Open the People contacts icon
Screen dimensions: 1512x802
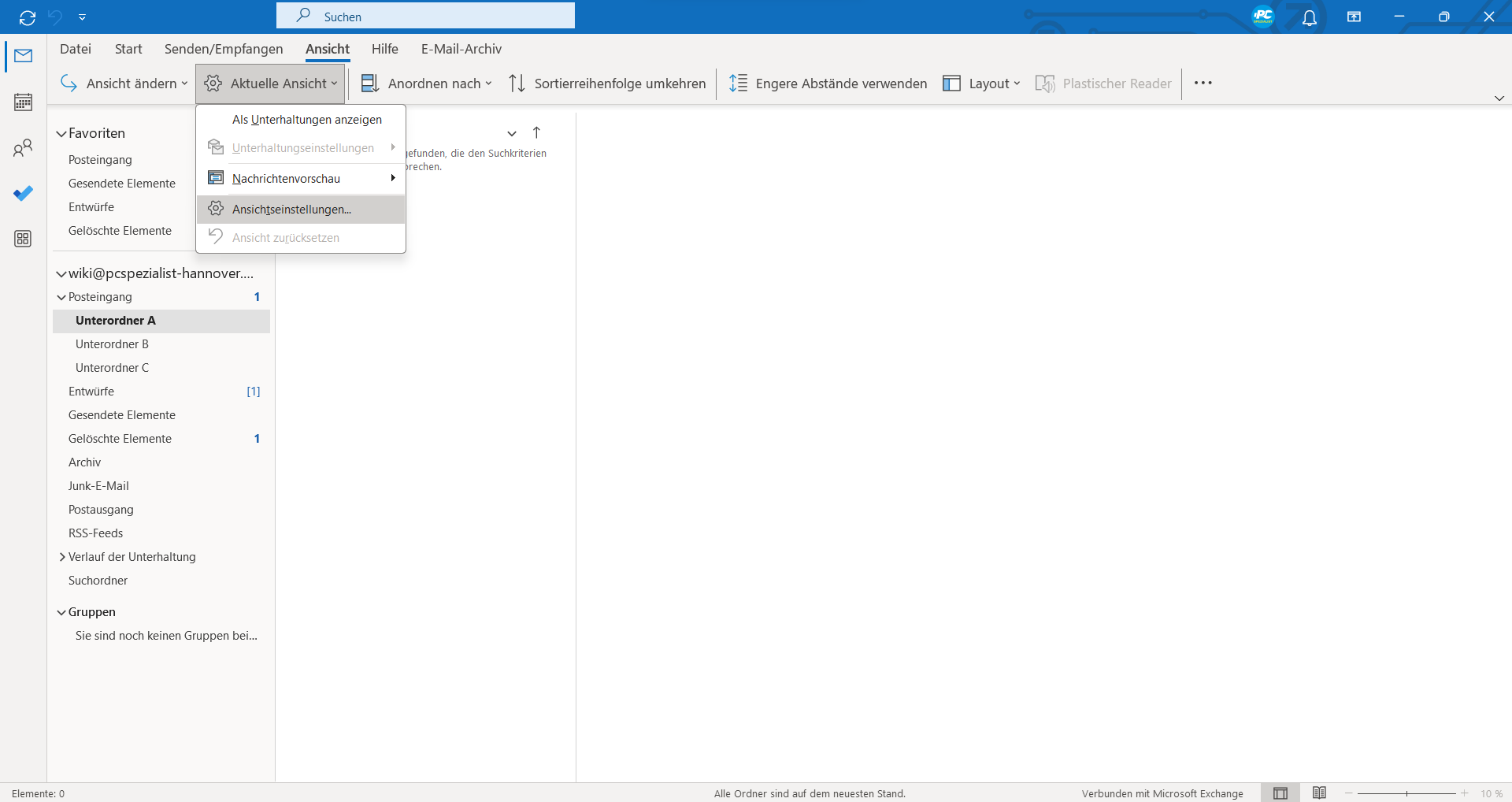pyautogui.click(x=23, y=148)
